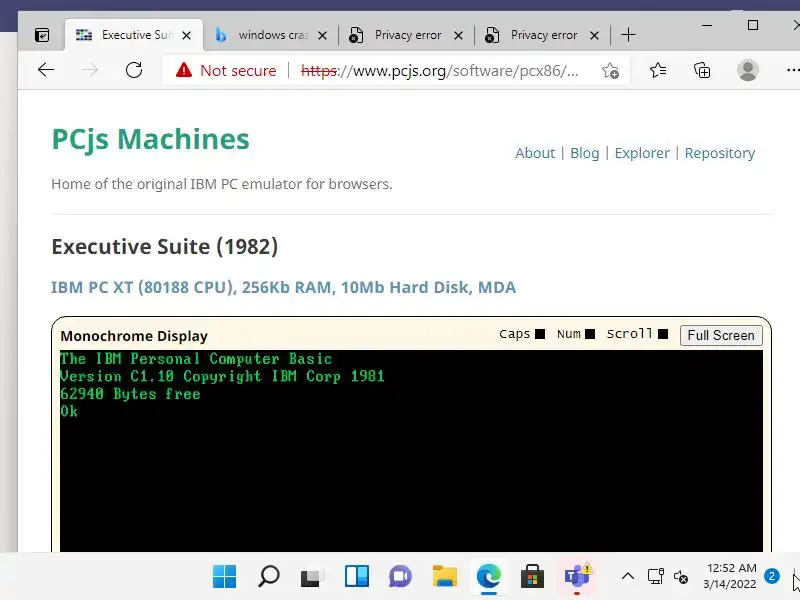Click inside the monochrome emulator screen
The height and width of the screenshot is (600, 800).
pos(411,451)
